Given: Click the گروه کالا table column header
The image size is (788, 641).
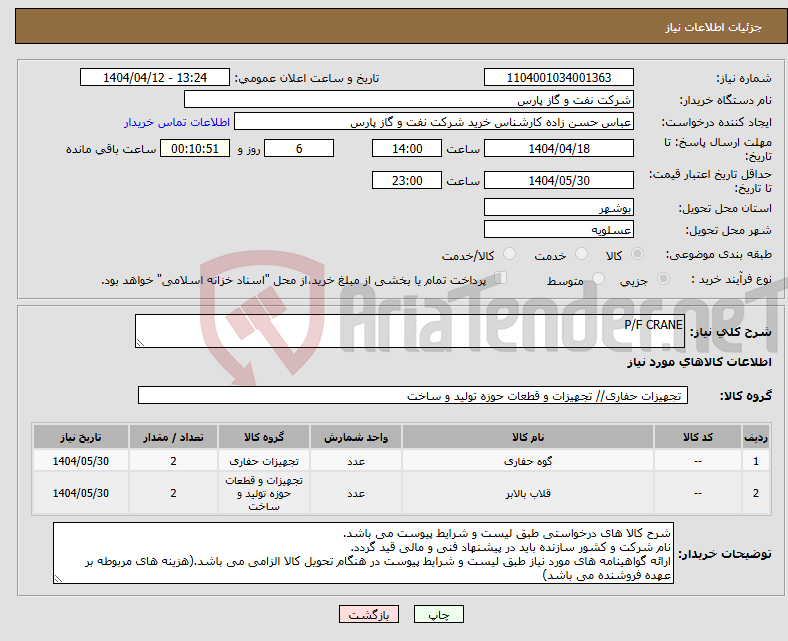Looking at the screenshot, I should 264,437.
